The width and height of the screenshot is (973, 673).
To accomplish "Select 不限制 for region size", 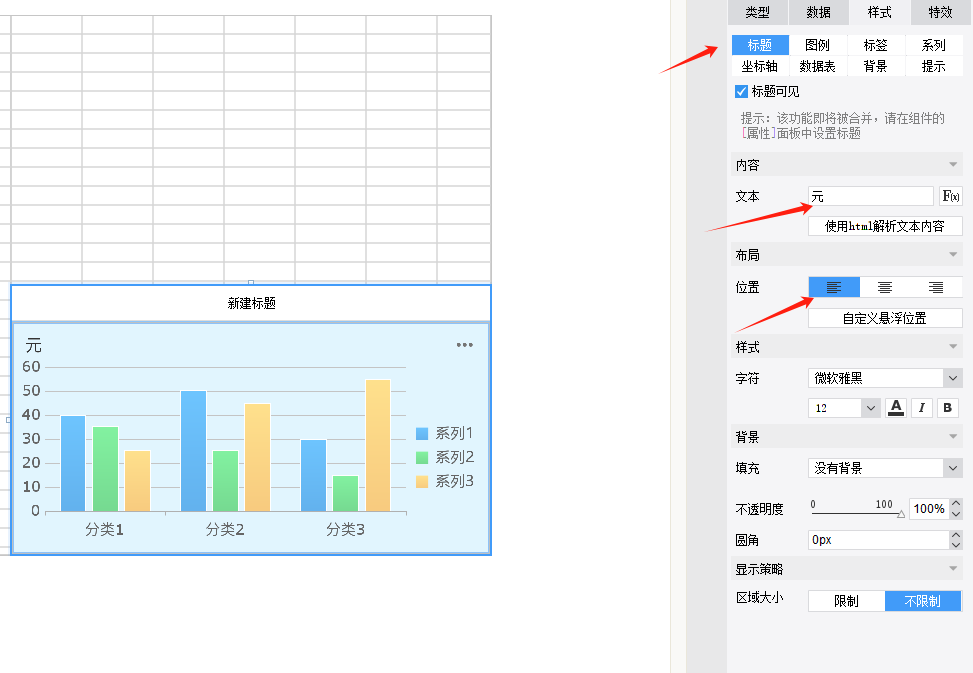I will tap(923, 600).
